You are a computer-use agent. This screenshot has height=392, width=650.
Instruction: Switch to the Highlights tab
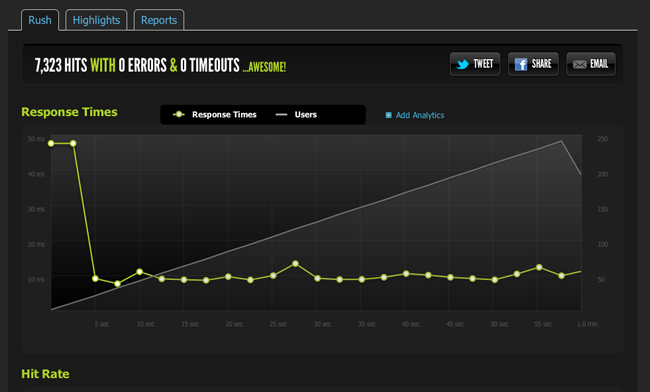pos(96,20)
